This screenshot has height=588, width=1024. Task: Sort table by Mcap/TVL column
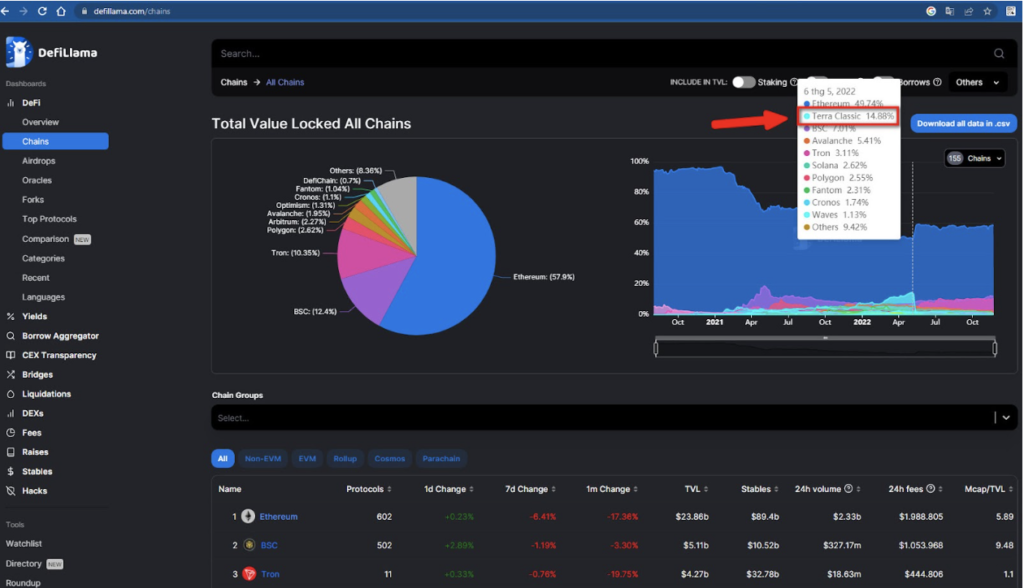pos(989,489)
